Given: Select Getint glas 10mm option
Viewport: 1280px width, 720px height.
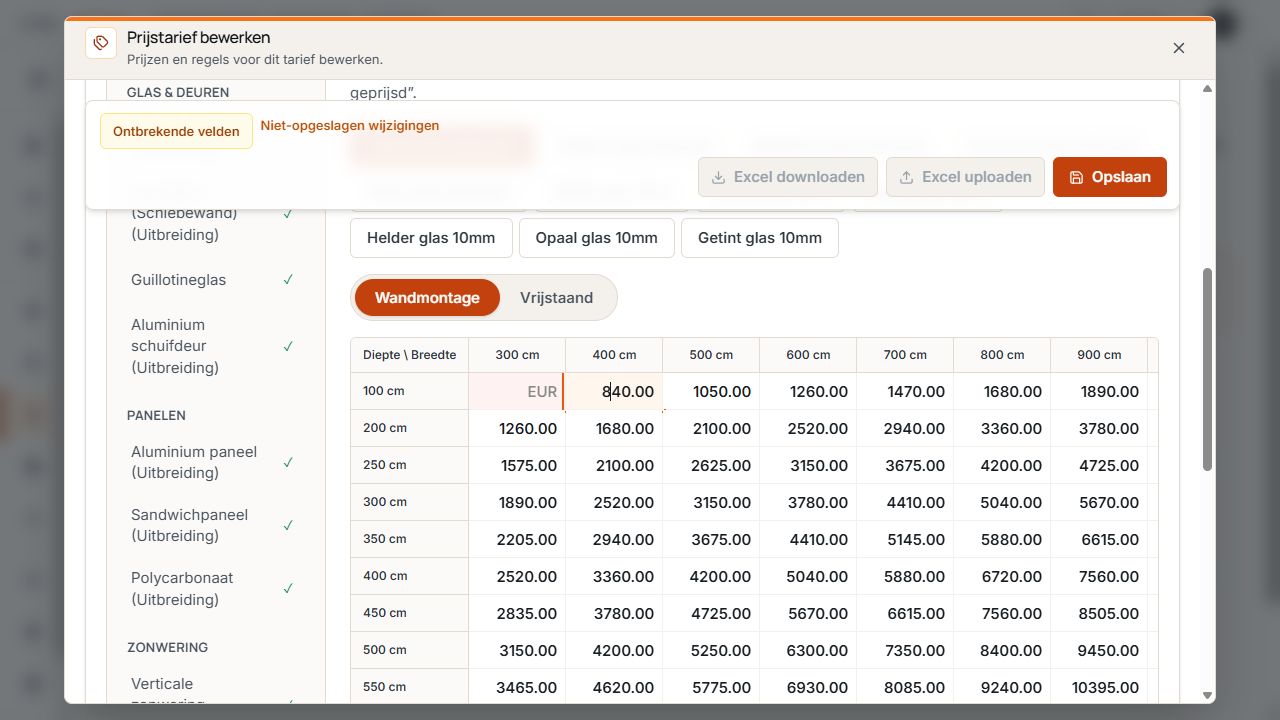Looking at the screenshot, I should pyautogui.click(x=760, y=238).
